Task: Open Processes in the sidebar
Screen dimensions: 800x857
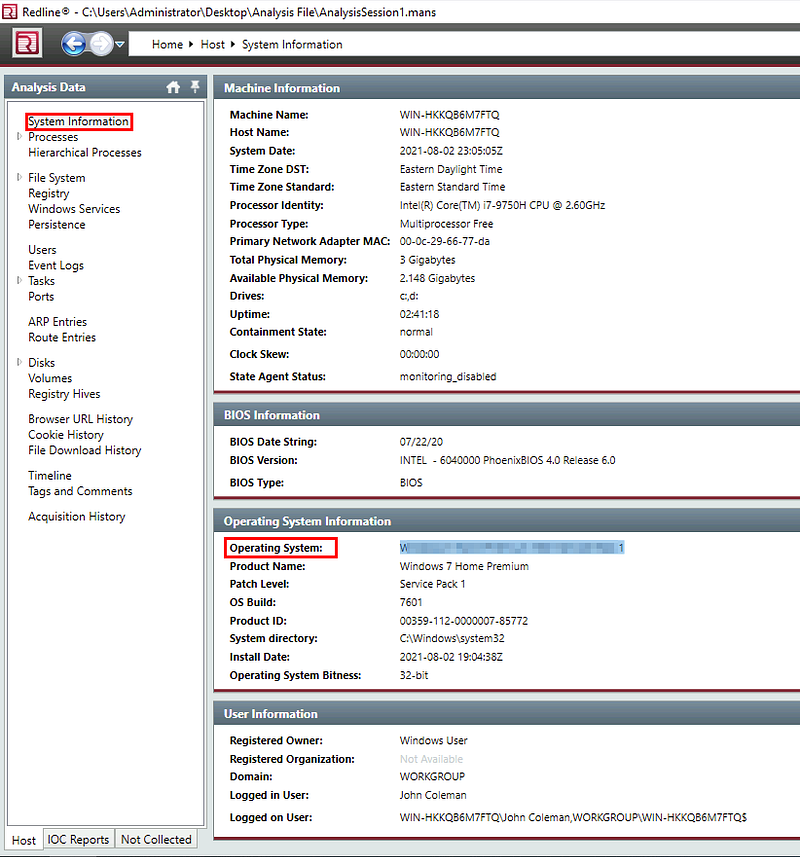Action: 53,137
